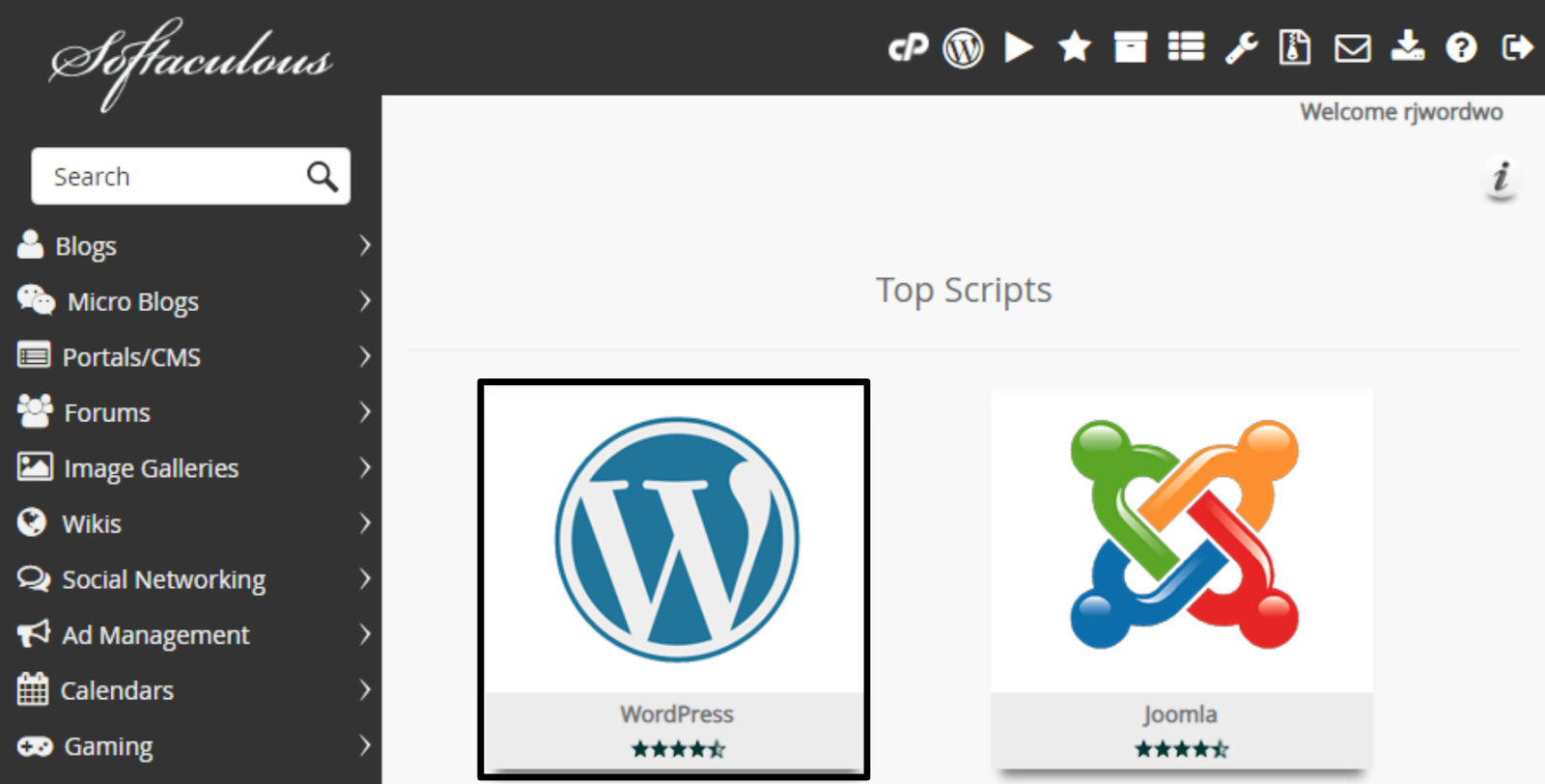Open the Forums category
The image size is (1545, 784).
tap(107, 413)
